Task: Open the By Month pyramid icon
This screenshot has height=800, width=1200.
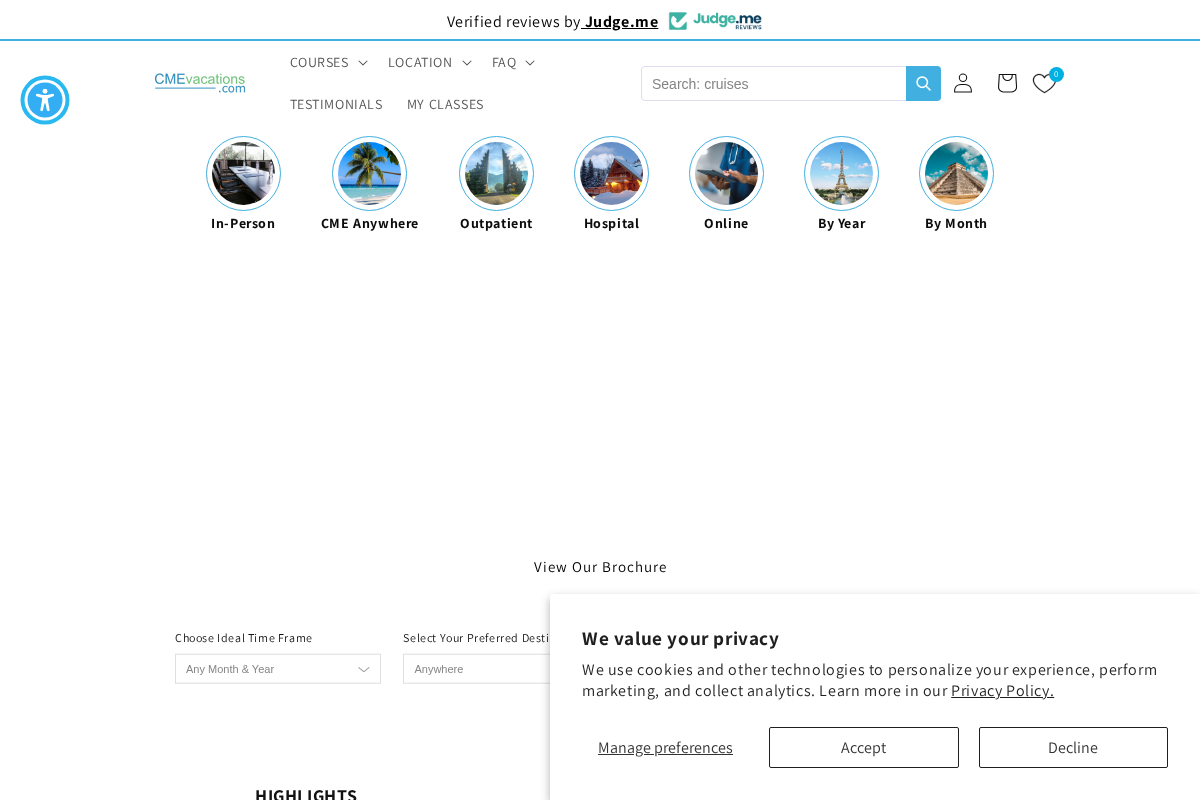Action: pyautogui.click(x=956, y=173)
